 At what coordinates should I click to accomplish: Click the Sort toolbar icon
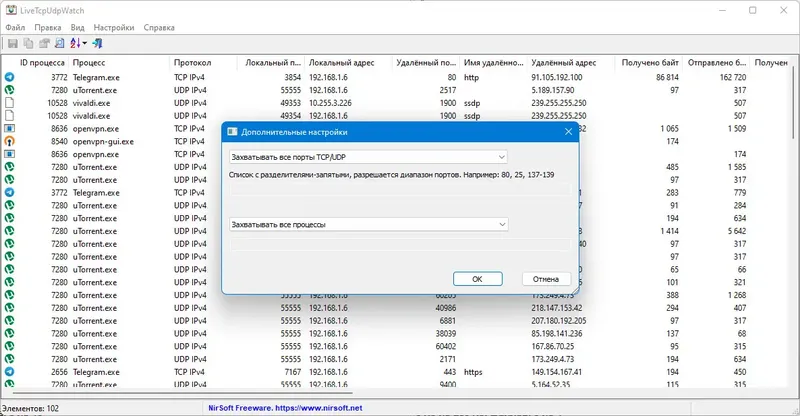[x=76, y=44]
